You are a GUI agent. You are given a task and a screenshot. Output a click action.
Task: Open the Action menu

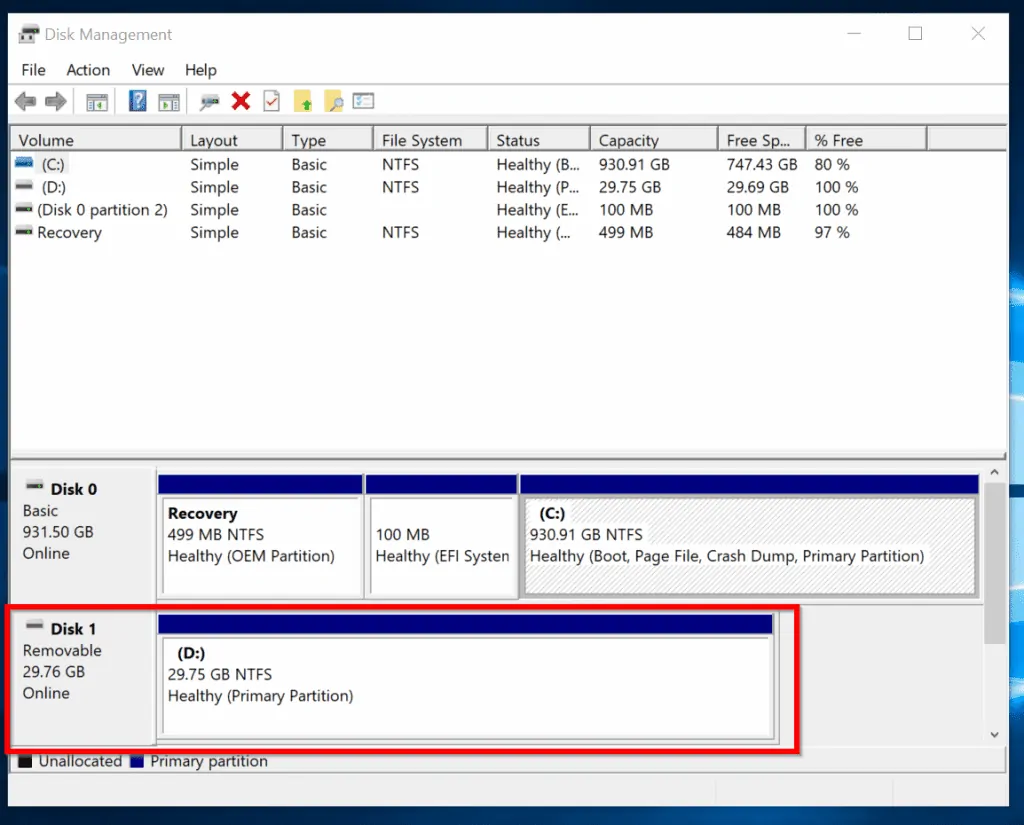pyautogui.click(x=88, y=70)
